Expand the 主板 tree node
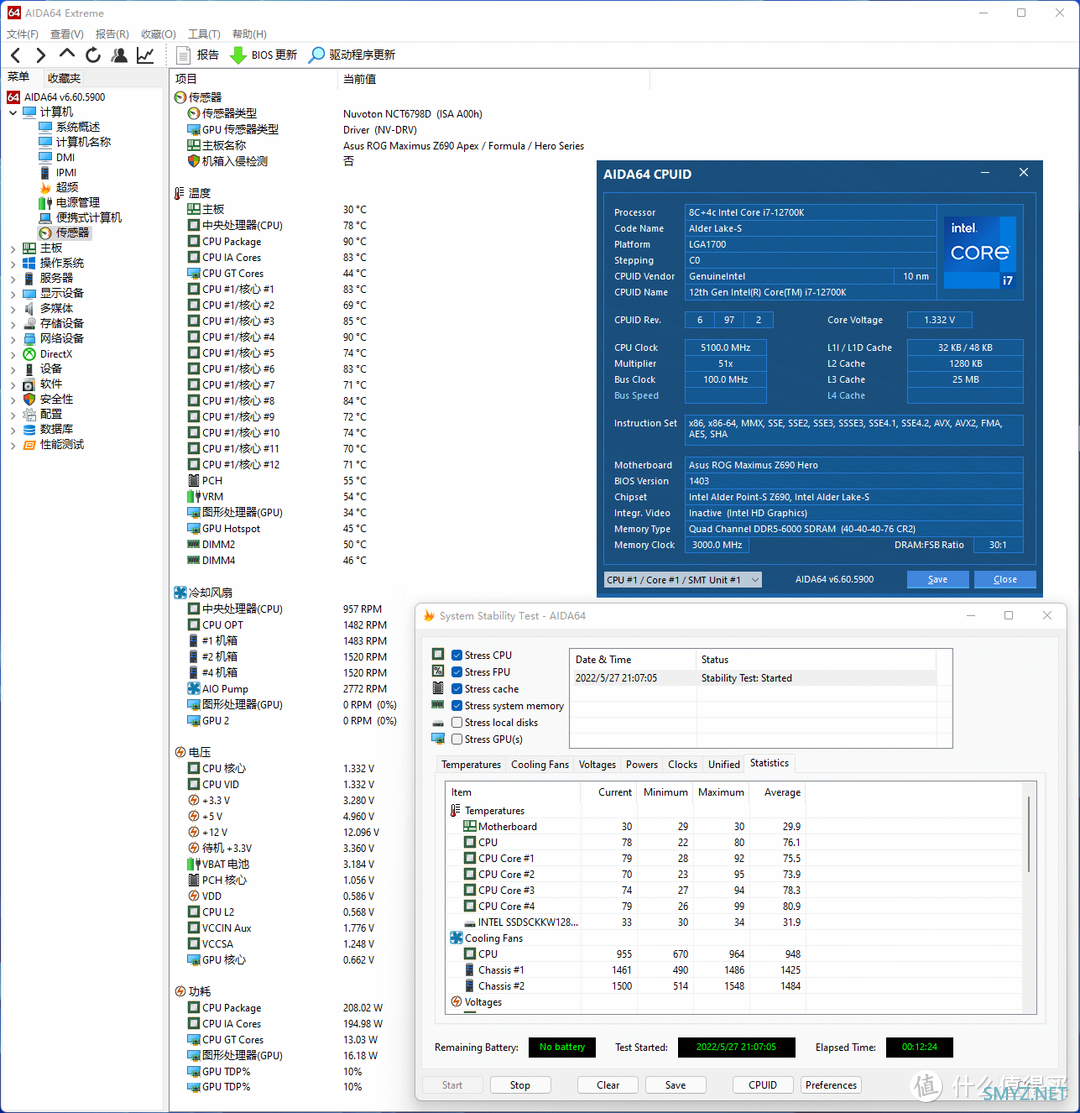Image resolution: width=1080 pixels, height=1113 pixels. [x=13, y=248]
